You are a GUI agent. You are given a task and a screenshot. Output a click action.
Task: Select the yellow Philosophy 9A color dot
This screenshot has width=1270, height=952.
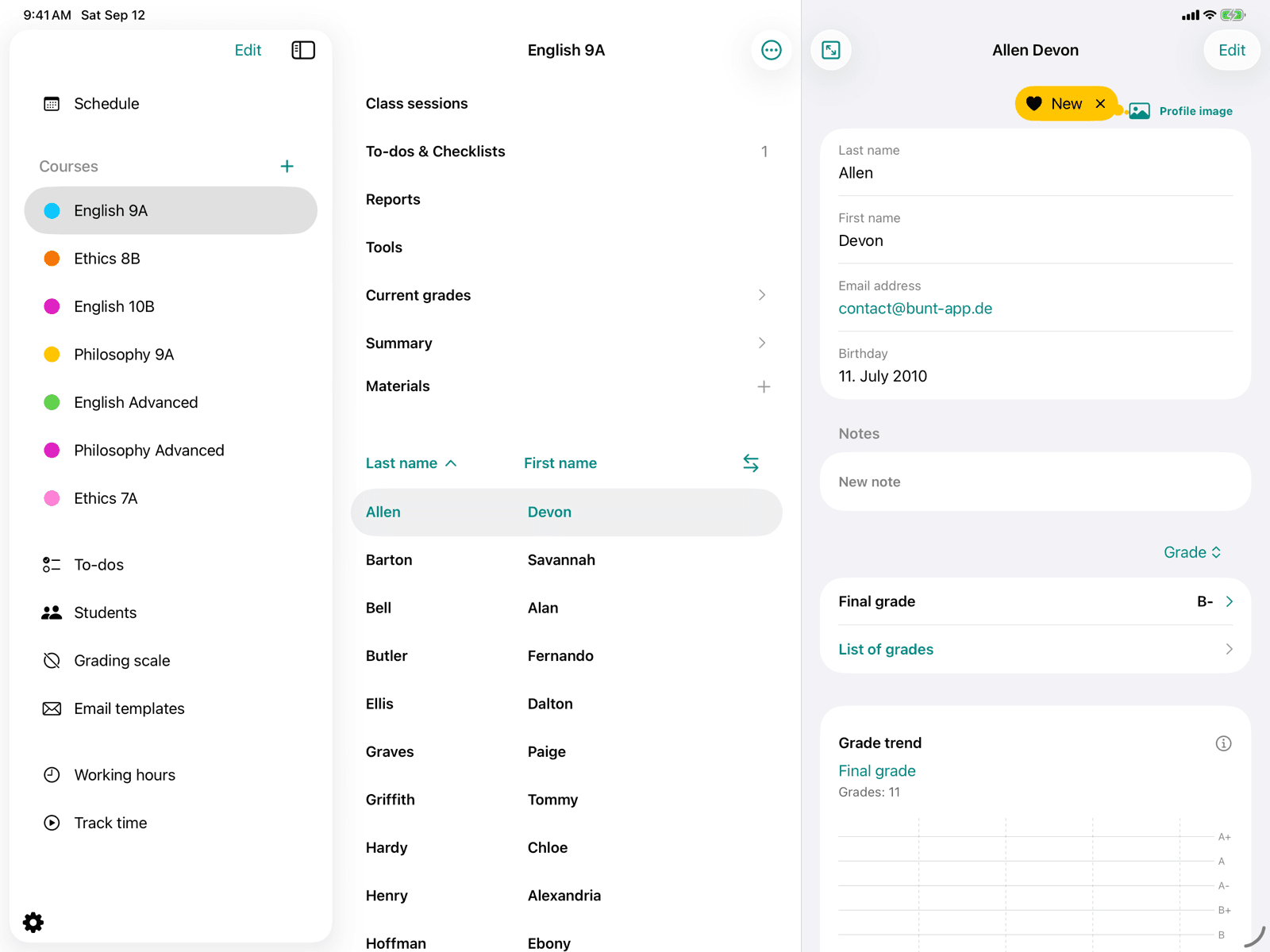pos(52,355)
